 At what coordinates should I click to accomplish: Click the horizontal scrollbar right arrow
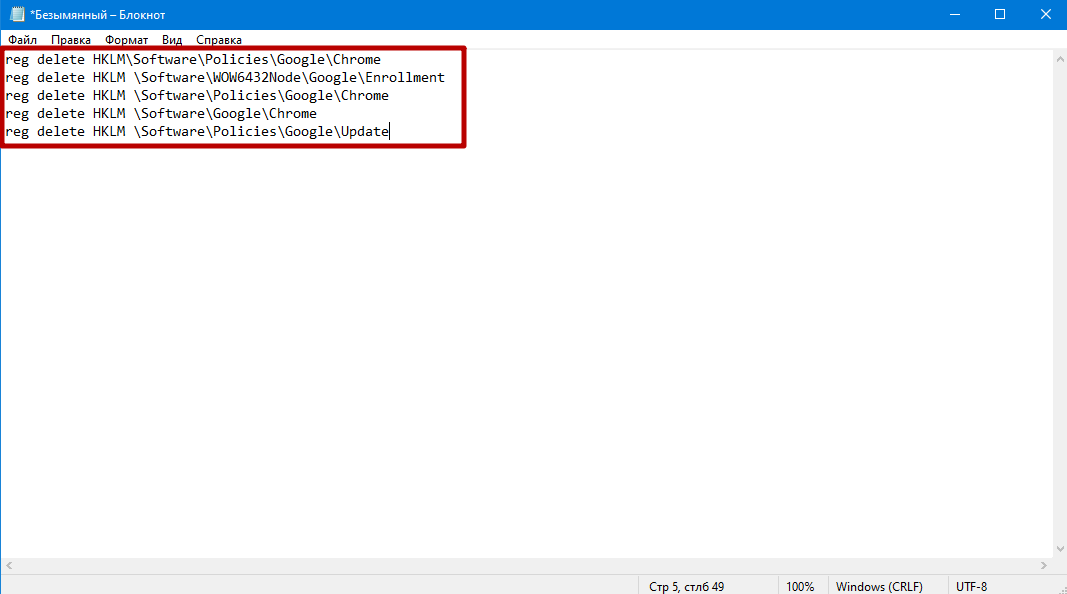(x=1043, y=566)
